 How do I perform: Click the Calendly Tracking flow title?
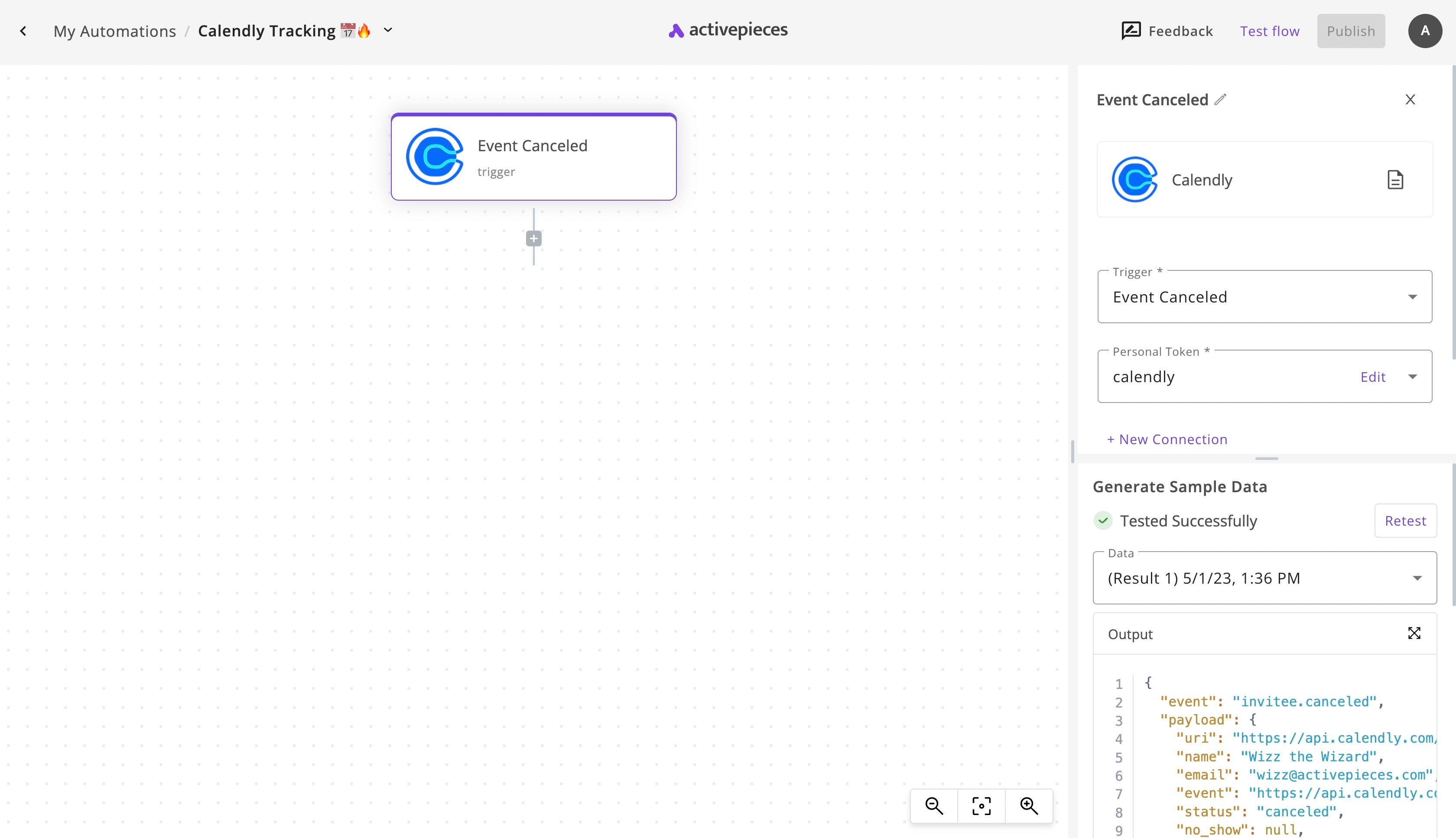(284, 31)
